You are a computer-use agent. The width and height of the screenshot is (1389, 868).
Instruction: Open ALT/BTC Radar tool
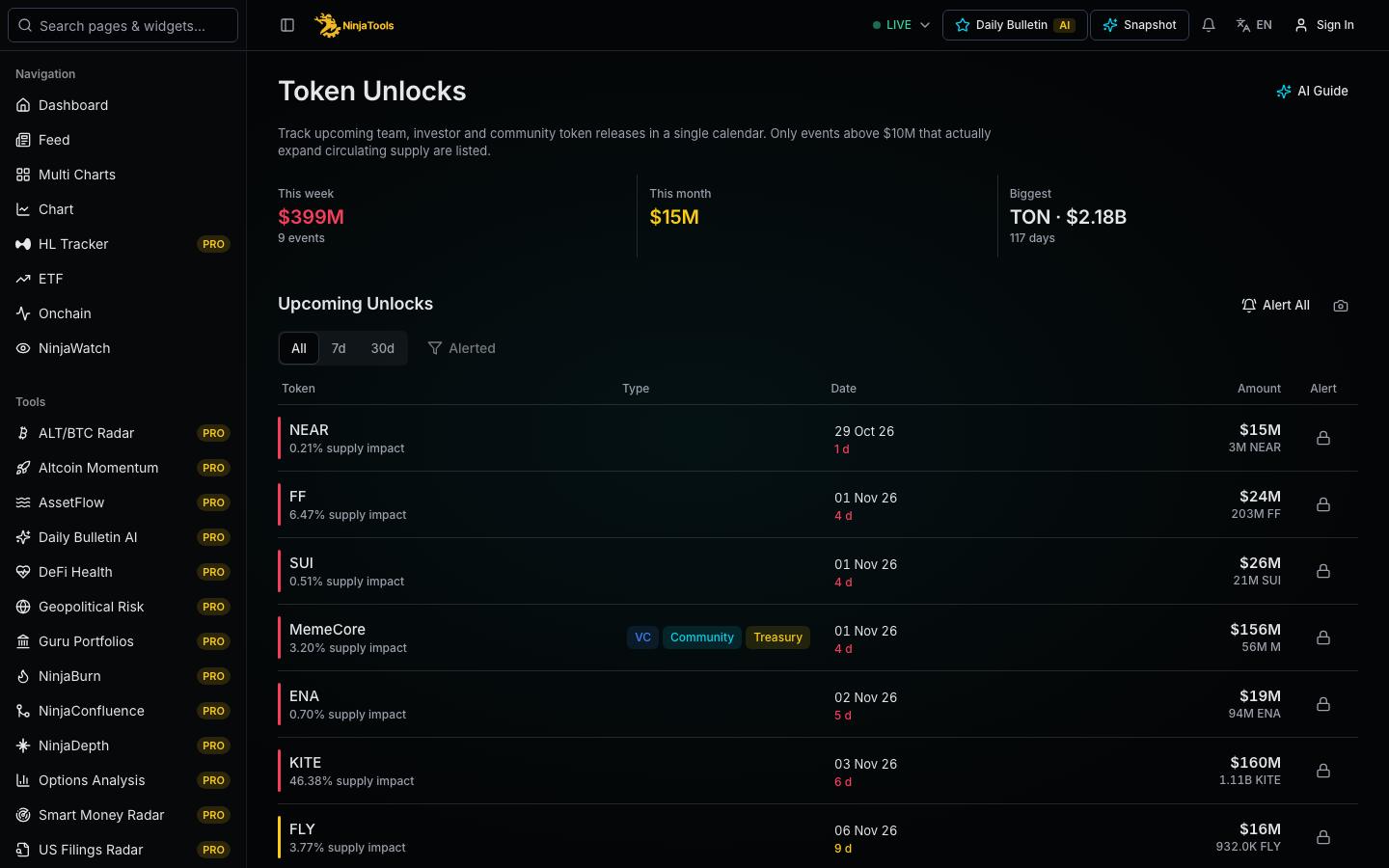(x=123, y=433)
